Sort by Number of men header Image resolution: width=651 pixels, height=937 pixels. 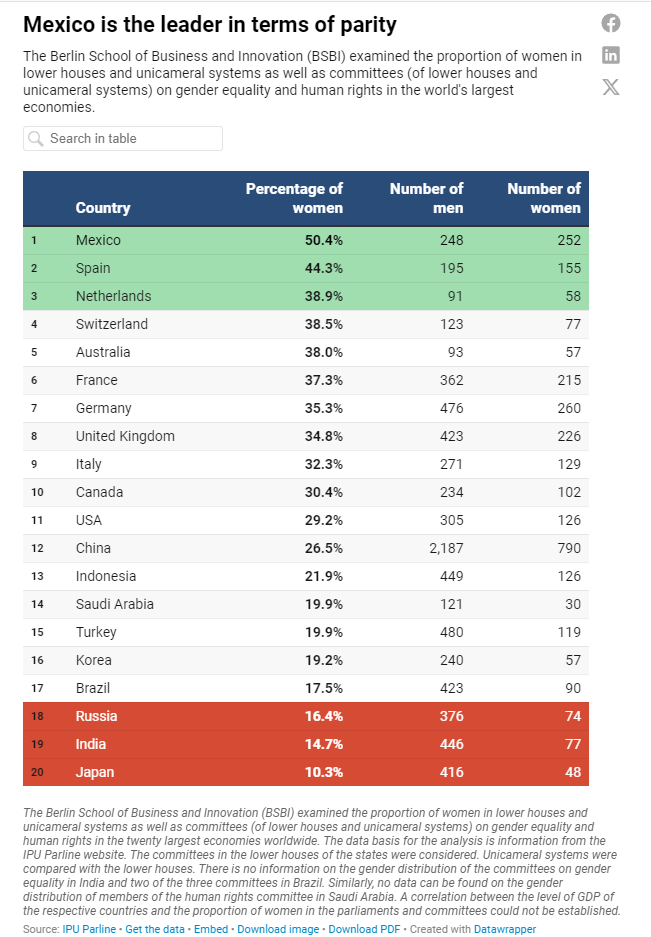[x=426, y=198]
